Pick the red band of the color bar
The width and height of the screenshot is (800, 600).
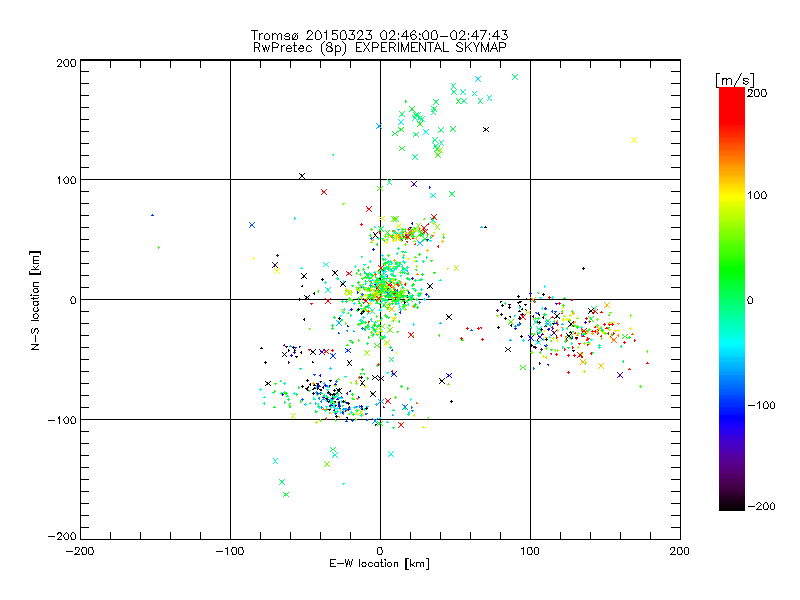pyautogui.click(x=732, y=105)
